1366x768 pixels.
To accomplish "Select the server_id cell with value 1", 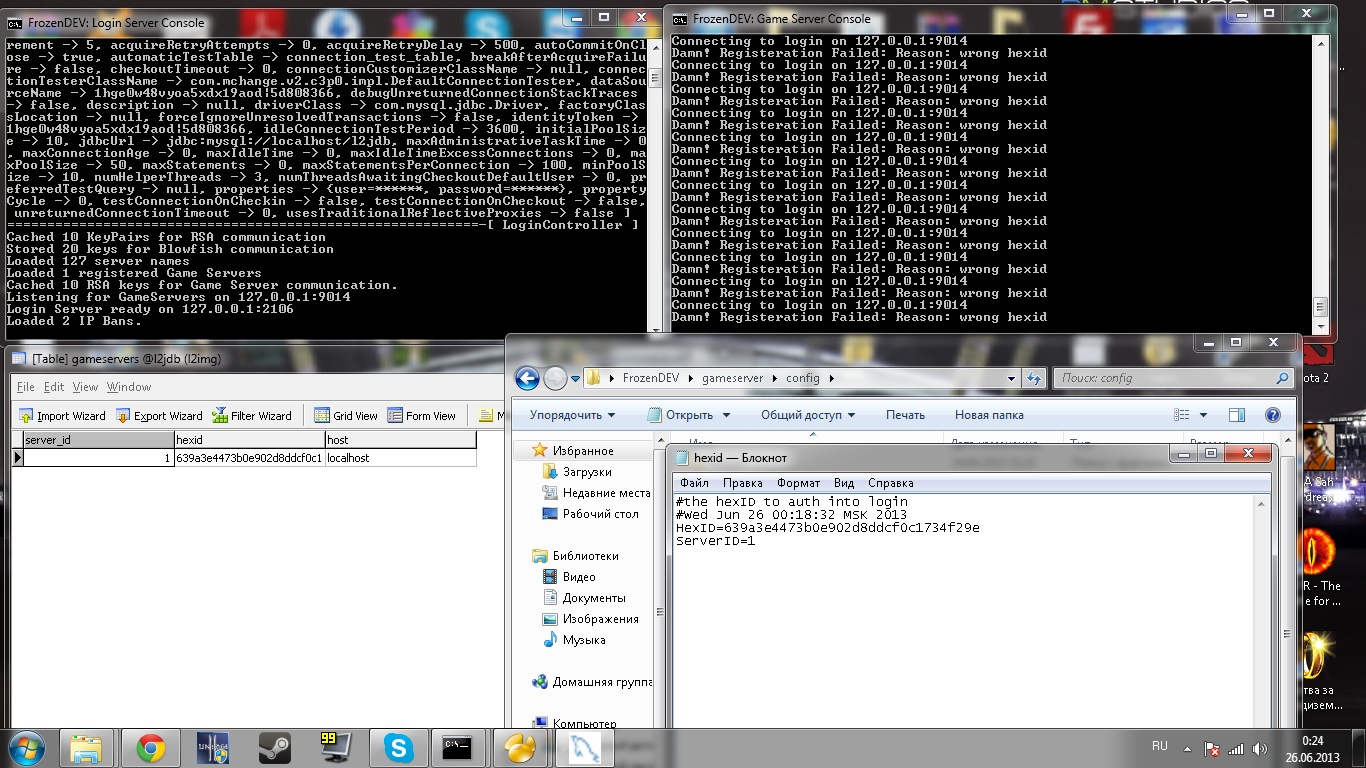I will pyautogui.click(x=98, y=458).
